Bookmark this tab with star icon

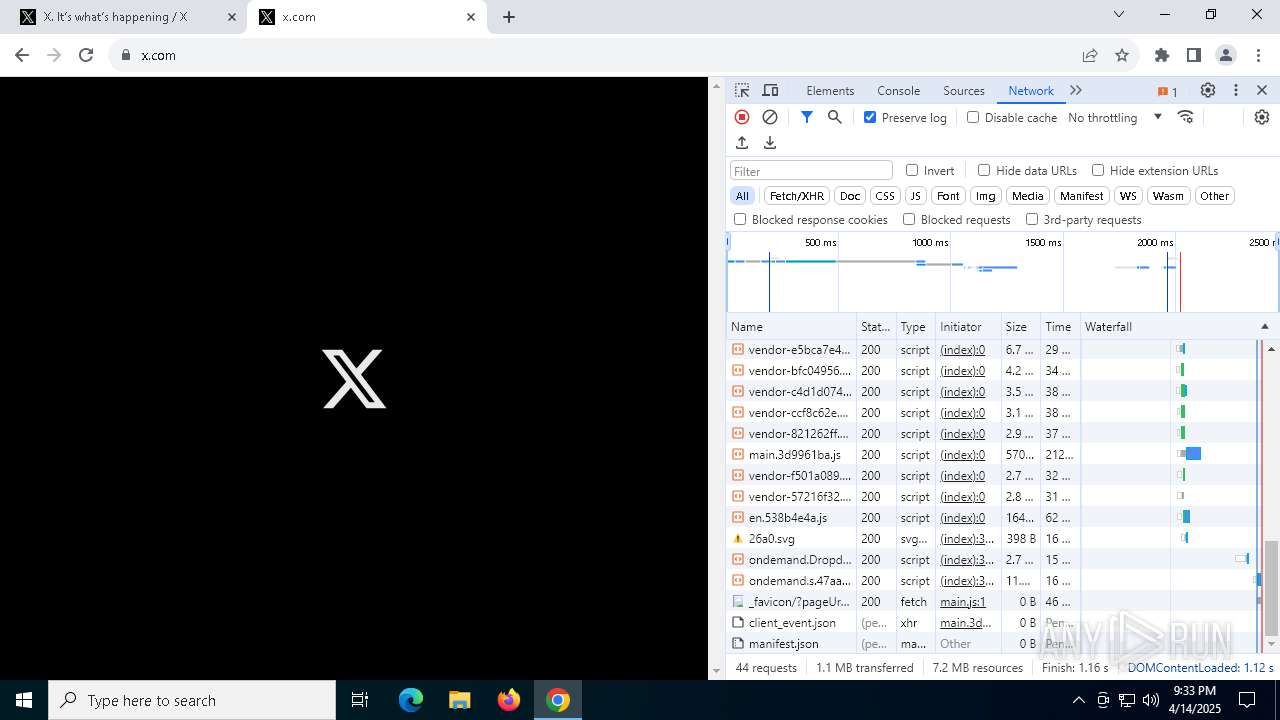(x=1122, y=55)
